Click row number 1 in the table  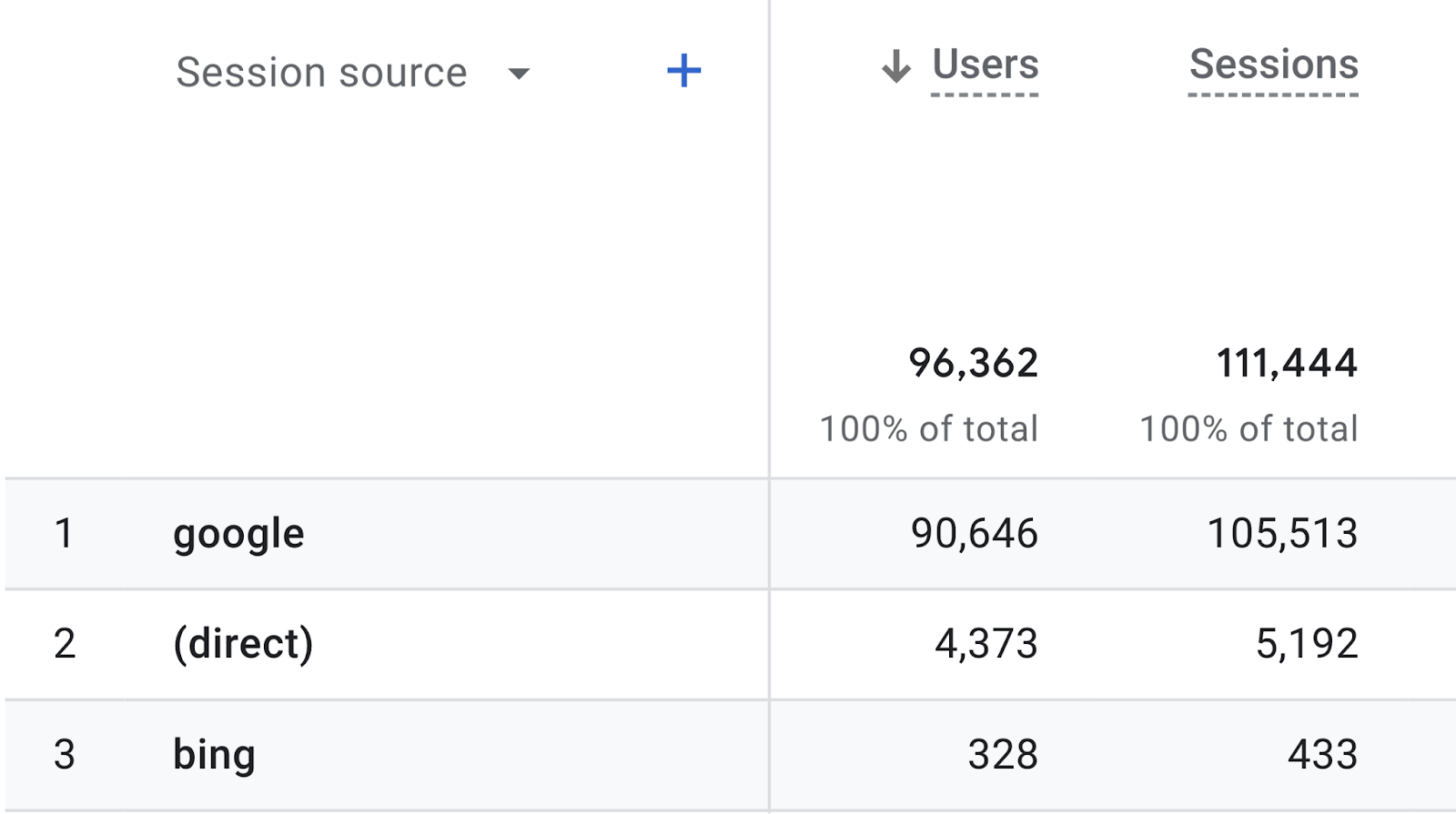pos(64,534)
